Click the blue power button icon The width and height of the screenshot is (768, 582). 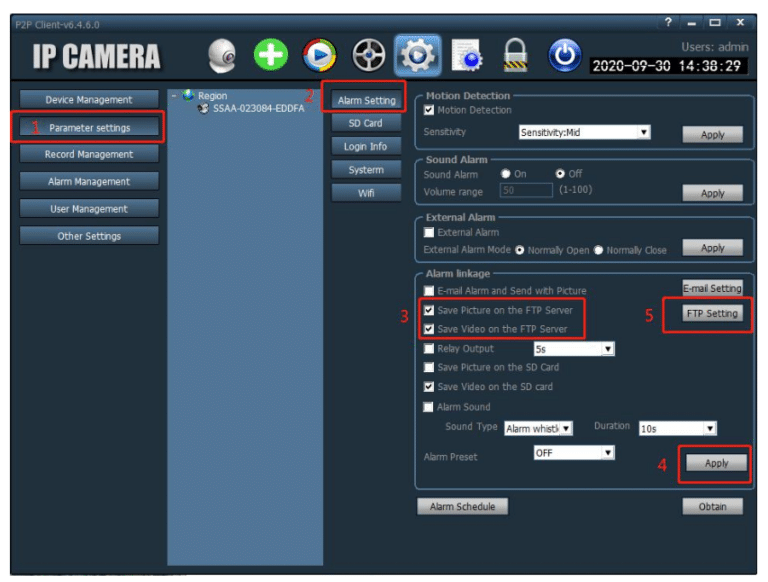pos(565,57)
